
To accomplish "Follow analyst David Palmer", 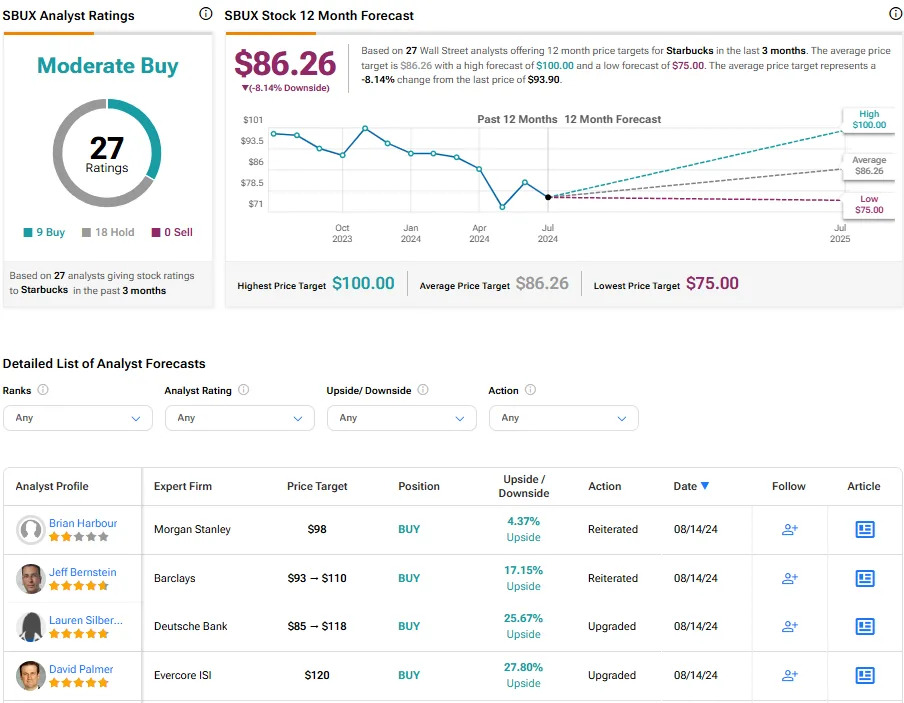I will pos(789,675).
